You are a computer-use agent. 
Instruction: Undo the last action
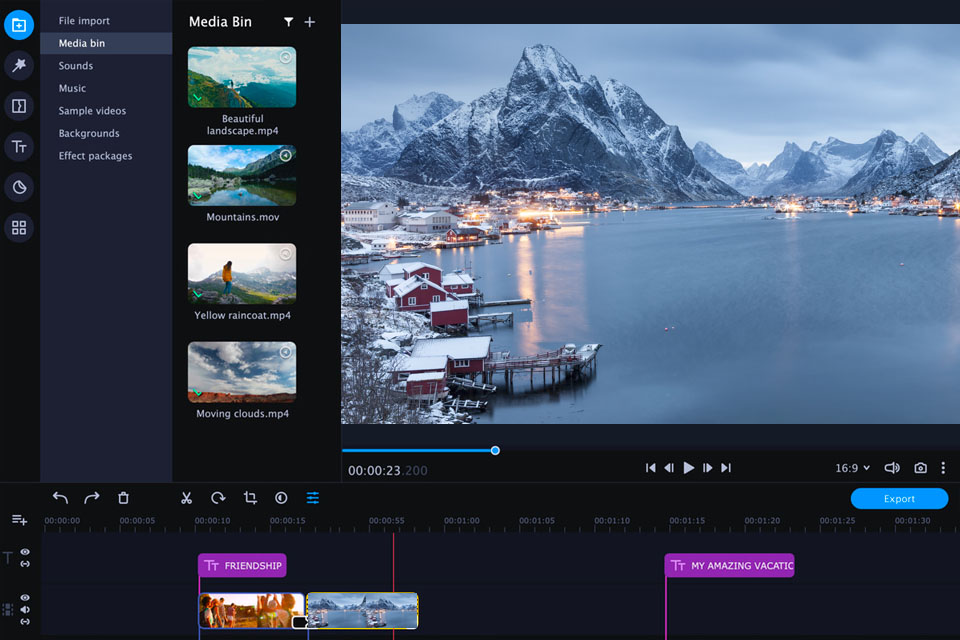(x=60, y=498)
